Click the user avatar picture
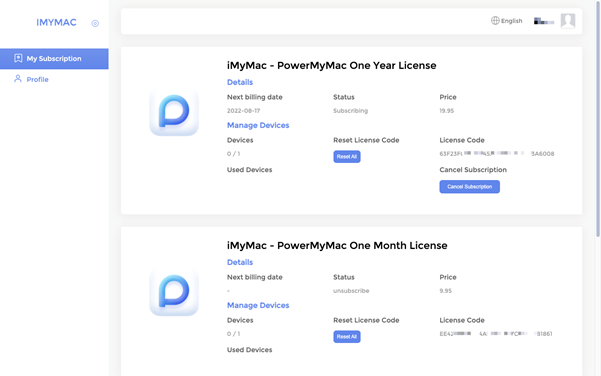 568,21
